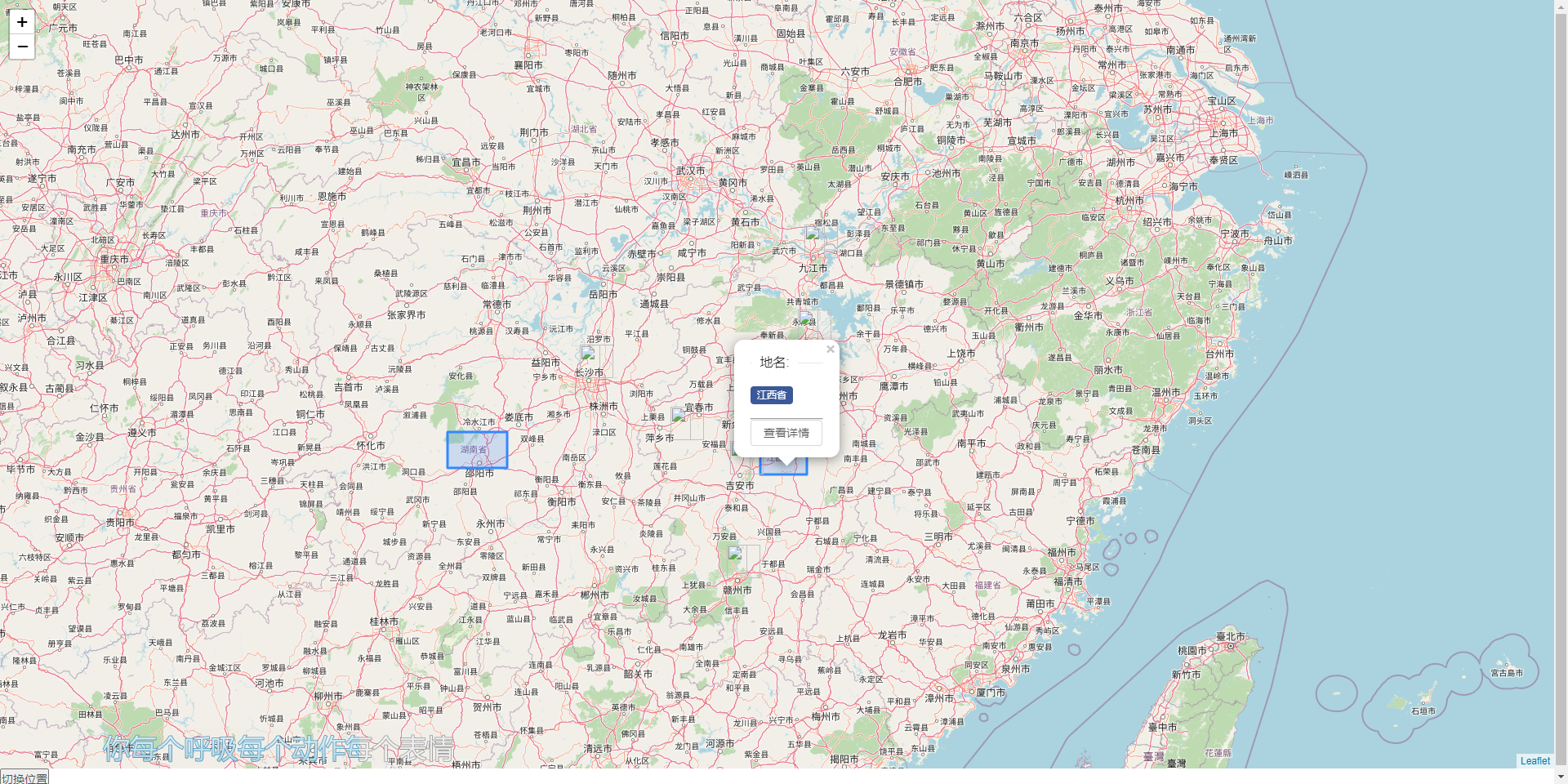The width and height of the screenshot is (1568, 784).
Task: Select the highlighted 湖南省 rectangle overlay
Action: 478,449
